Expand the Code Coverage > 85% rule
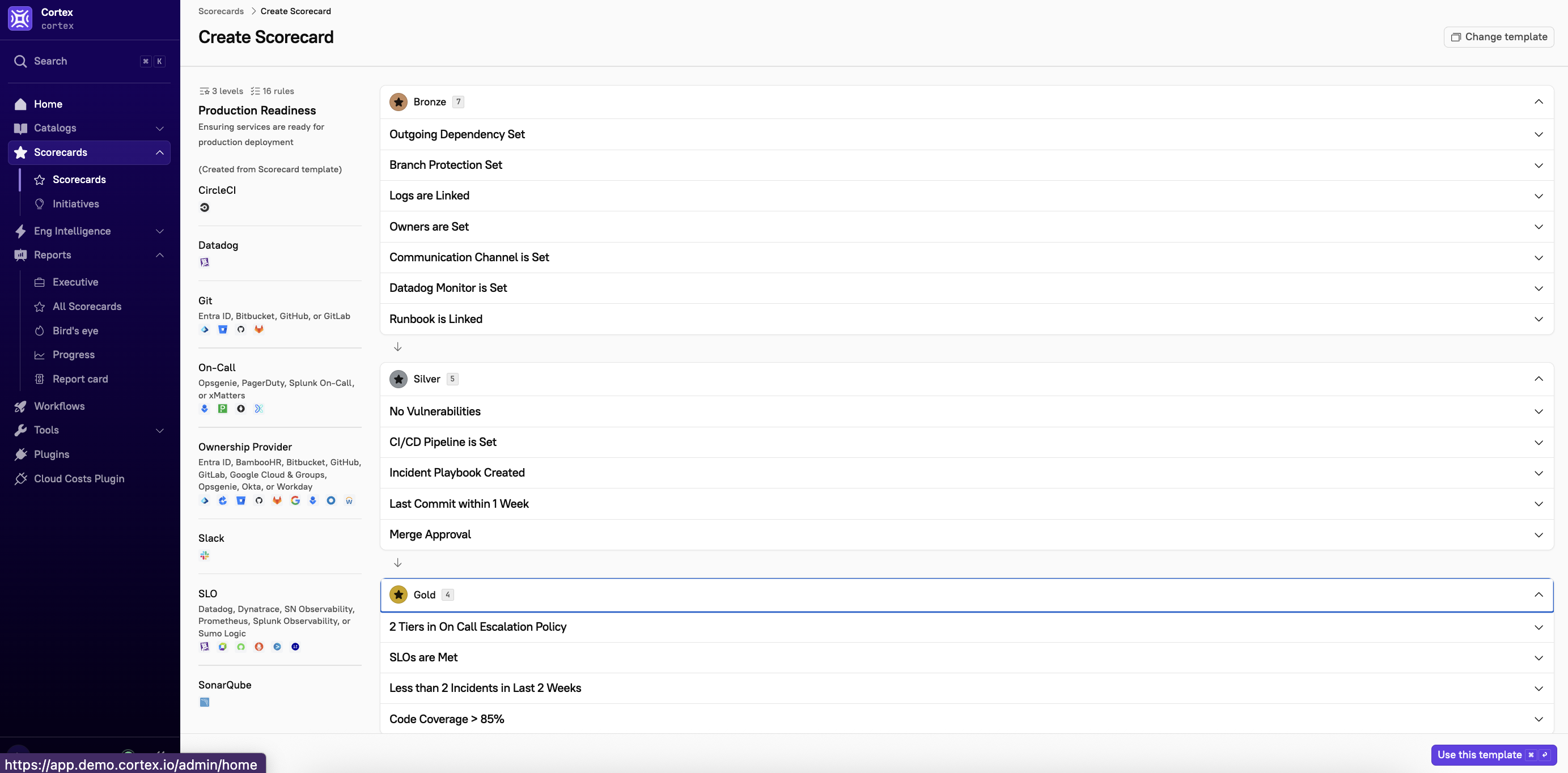 (x=1538, y=719)
